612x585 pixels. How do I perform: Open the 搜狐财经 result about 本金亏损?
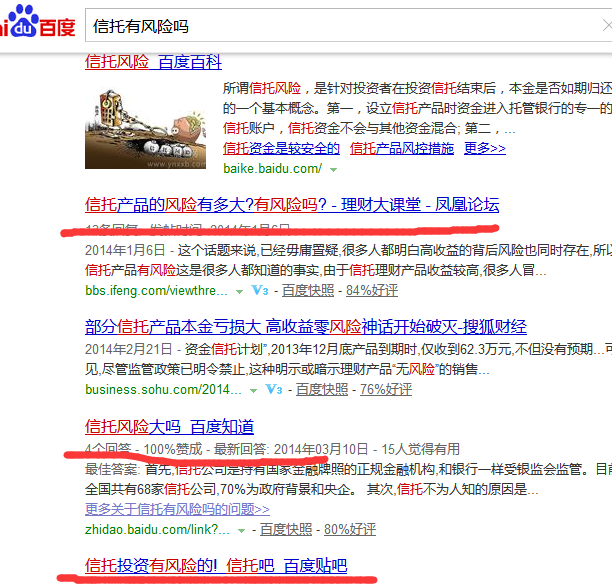pos(306,327)
